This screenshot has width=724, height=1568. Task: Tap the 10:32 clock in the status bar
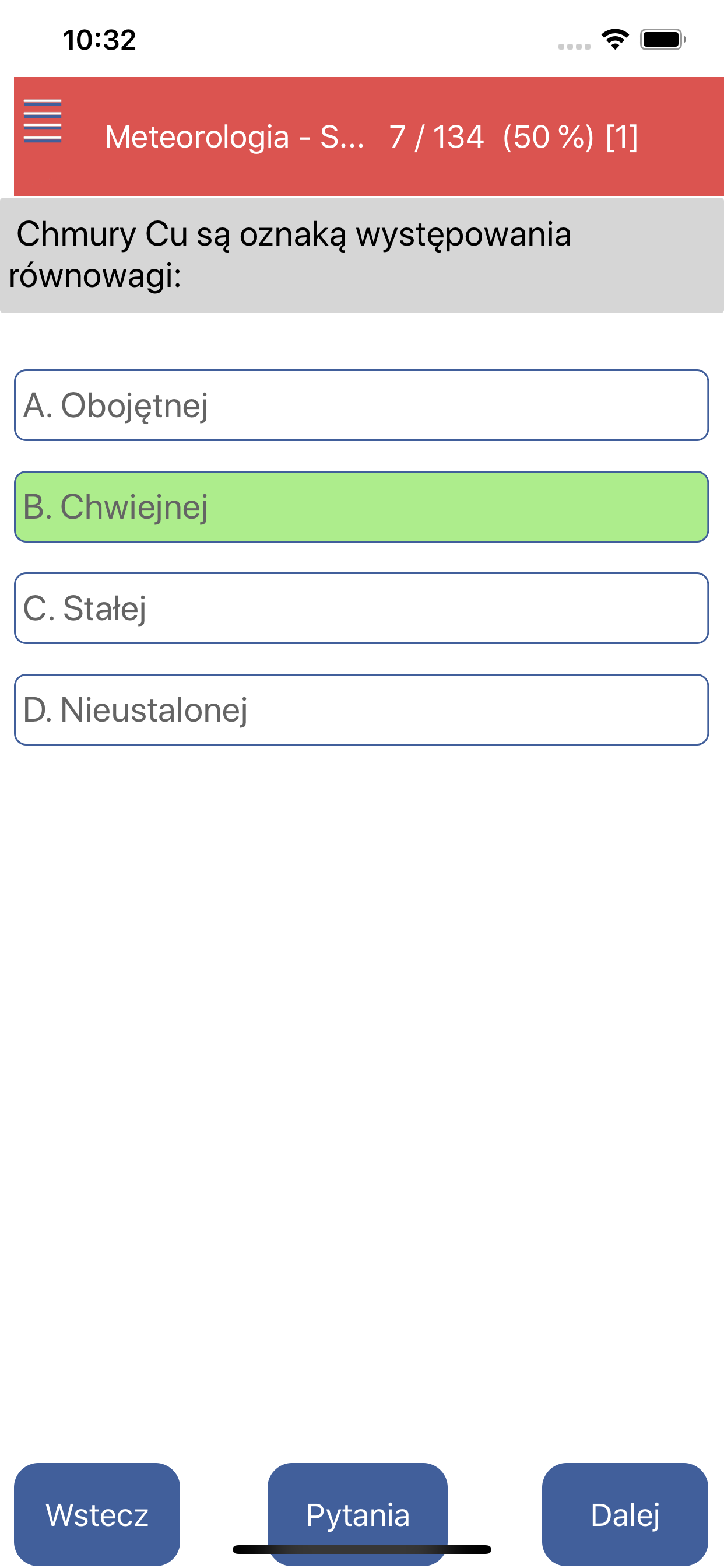[x=100, y=40]
